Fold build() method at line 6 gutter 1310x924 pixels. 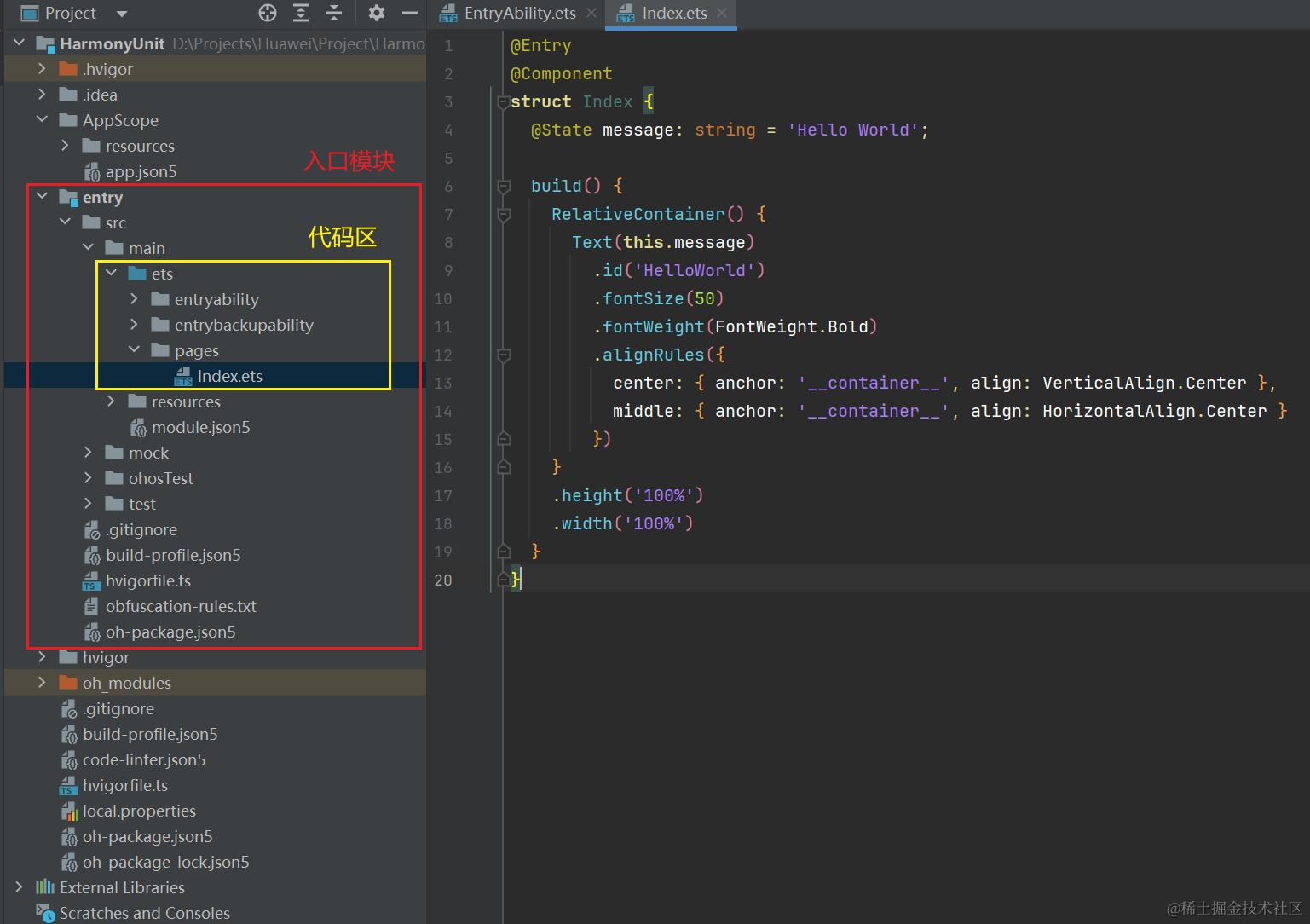click(503, 186)
